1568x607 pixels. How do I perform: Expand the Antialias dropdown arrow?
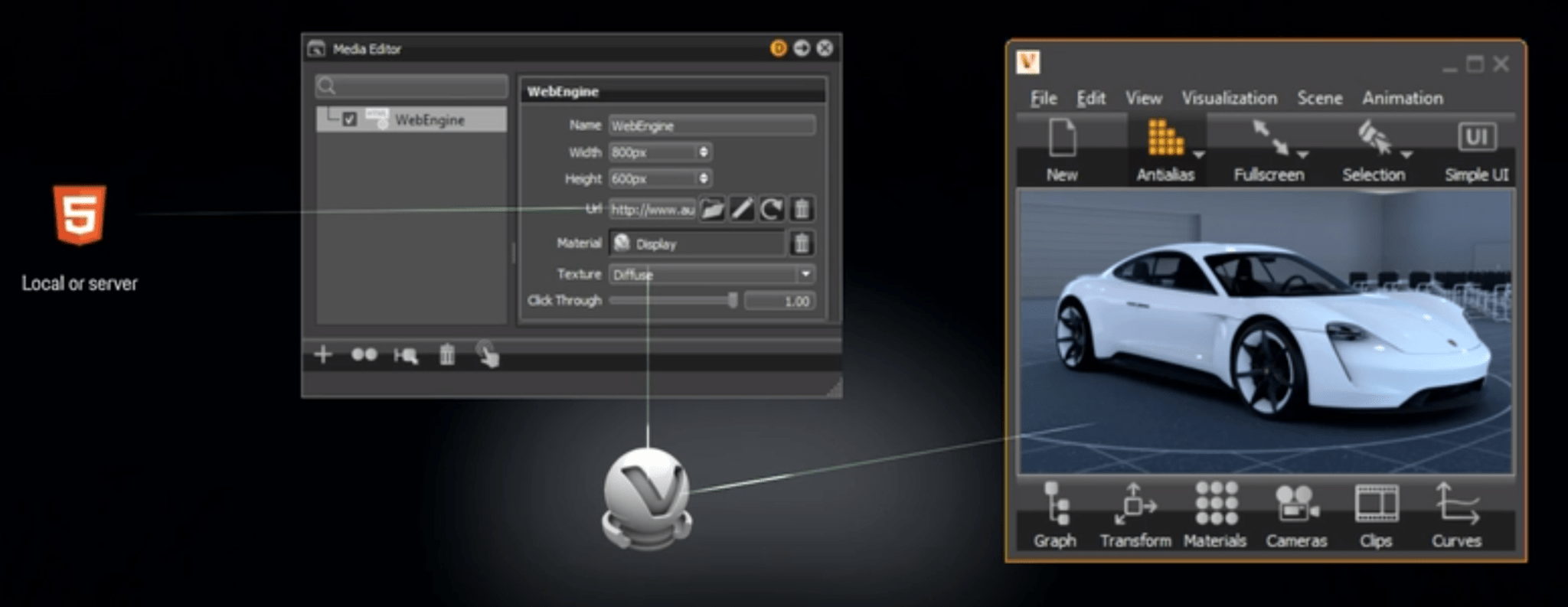point(1199,155)
